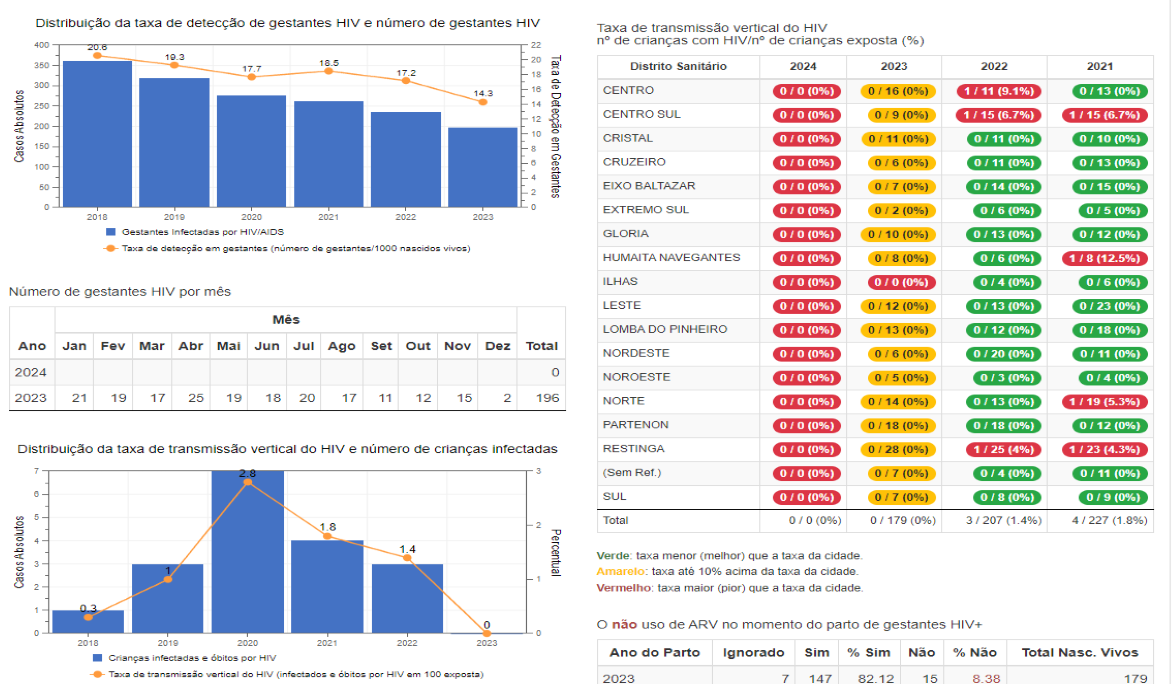Image resolution: width=1175 pixels, height=684 pixels.
Task: Select the (Sem Ref.) row label
Action: pos(632,473)
